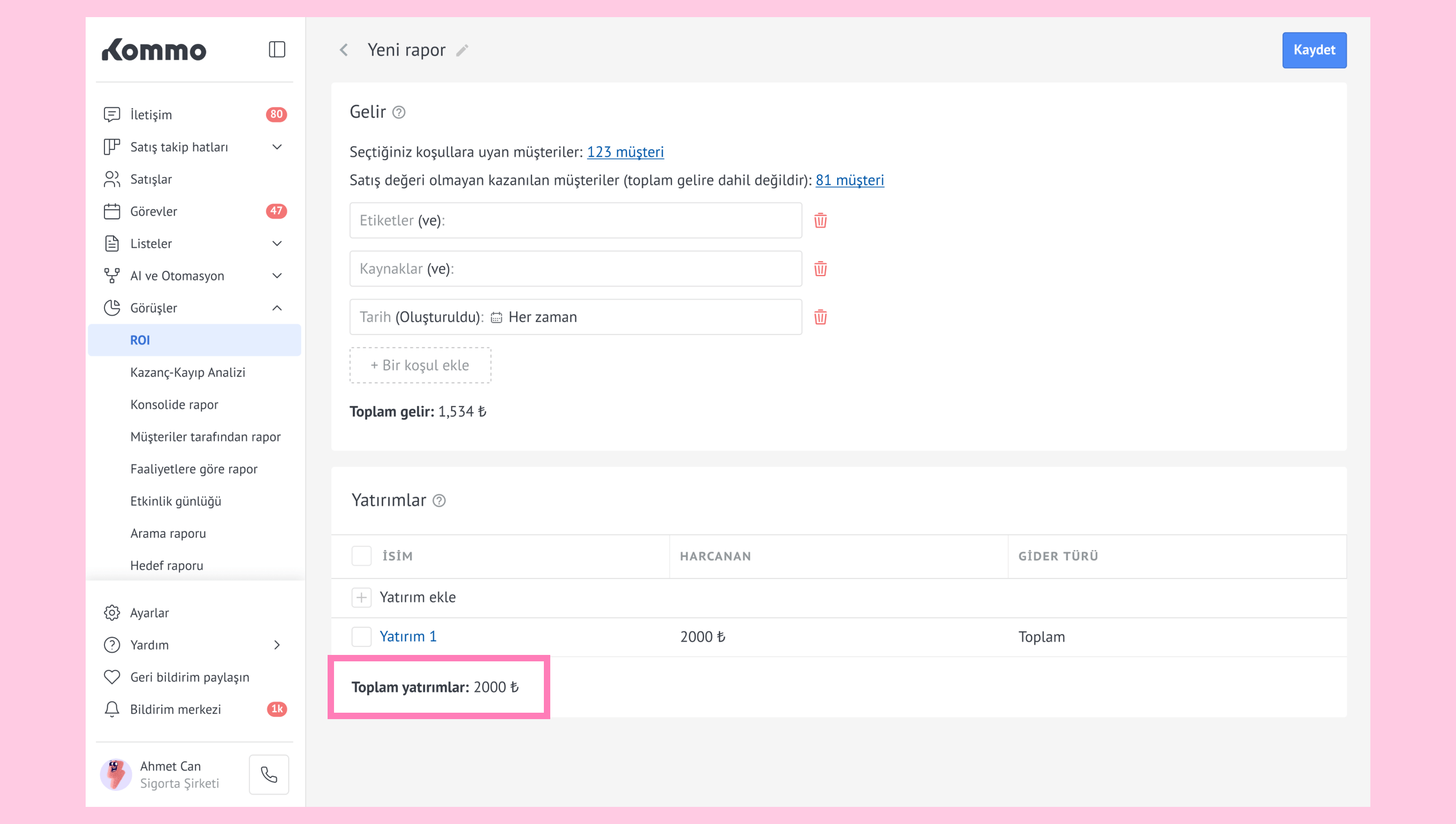Click the plus box for Yatırım ekle
The height and width of the screenshot is (824, 1456).
(x=361, y=597)
